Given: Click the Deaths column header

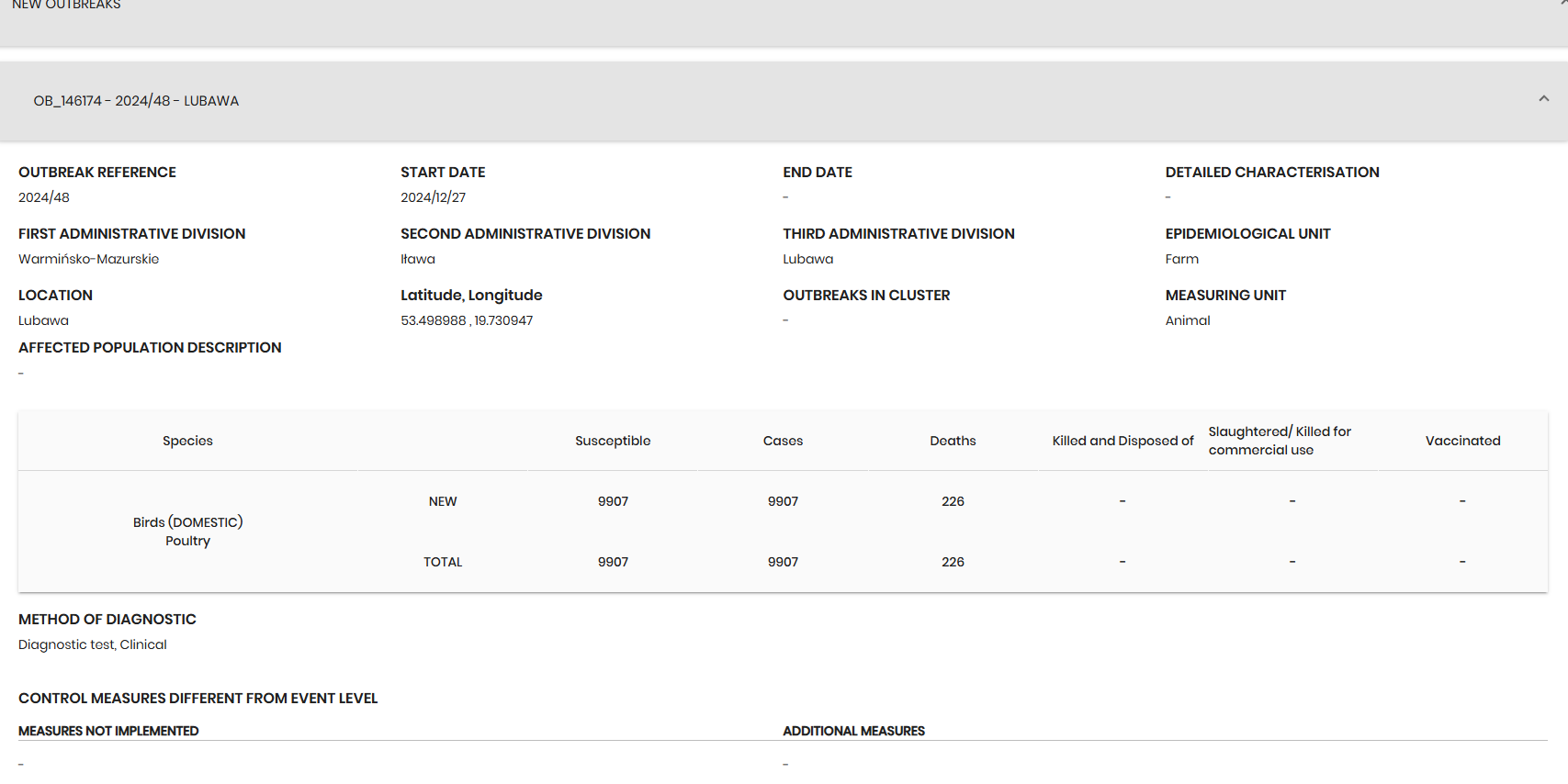Looking at the screenshot, I should pos(953,441).
